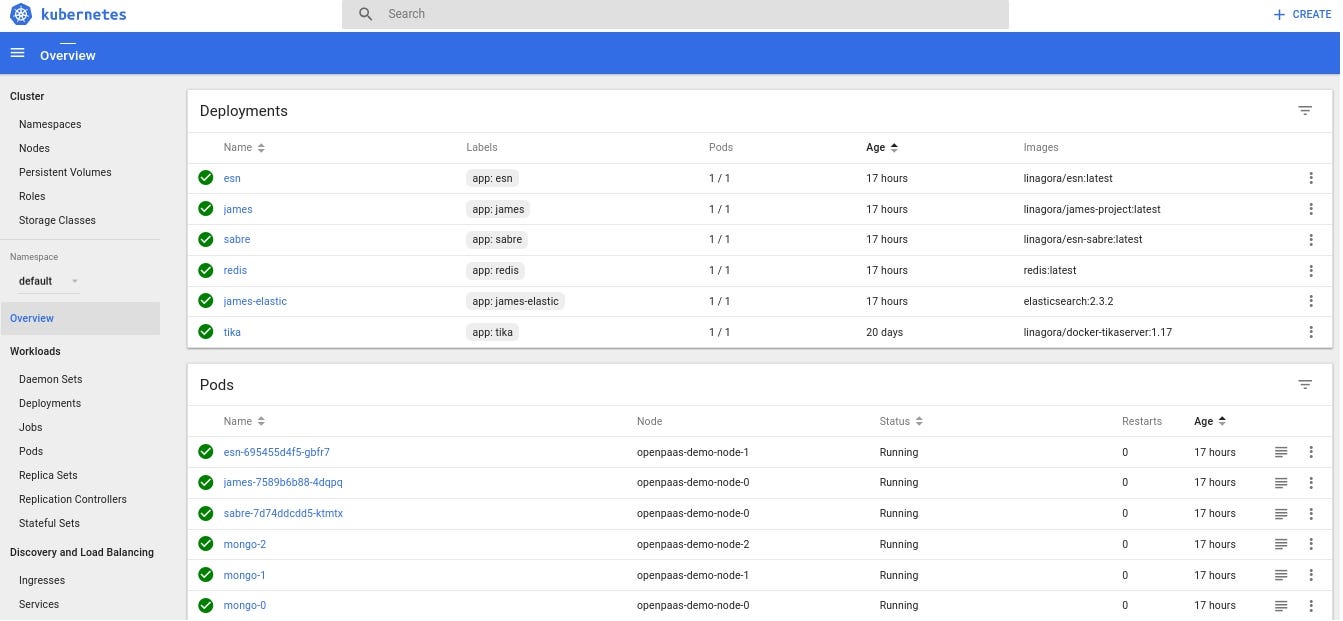Screen dimensions: 1343x621
Task: Click the plus icon beside CREATE
Action: [x=1279, y=15]
